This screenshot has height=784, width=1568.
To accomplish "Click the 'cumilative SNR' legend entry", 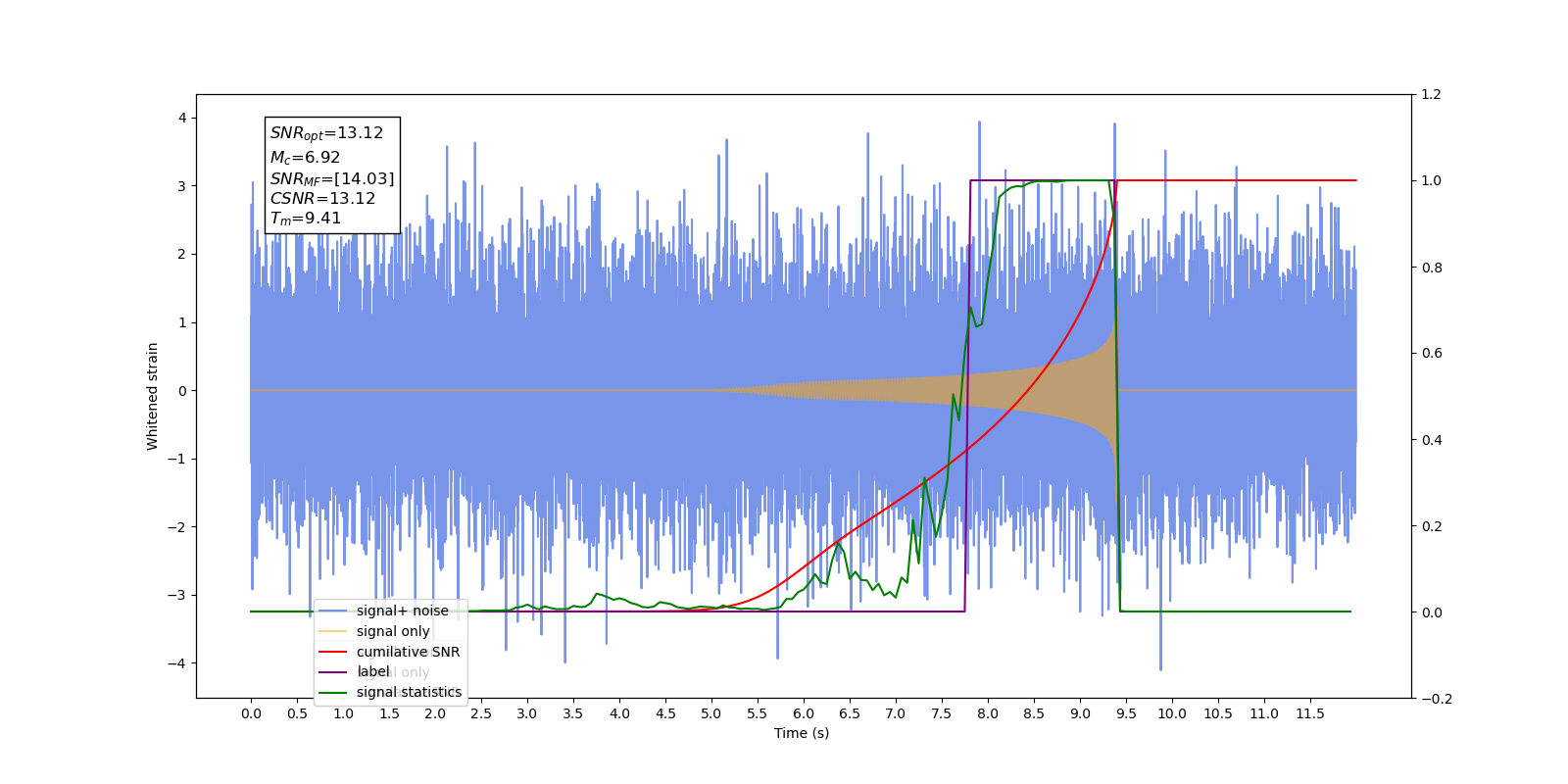I will pyautogui.click(x=408, y=652).
